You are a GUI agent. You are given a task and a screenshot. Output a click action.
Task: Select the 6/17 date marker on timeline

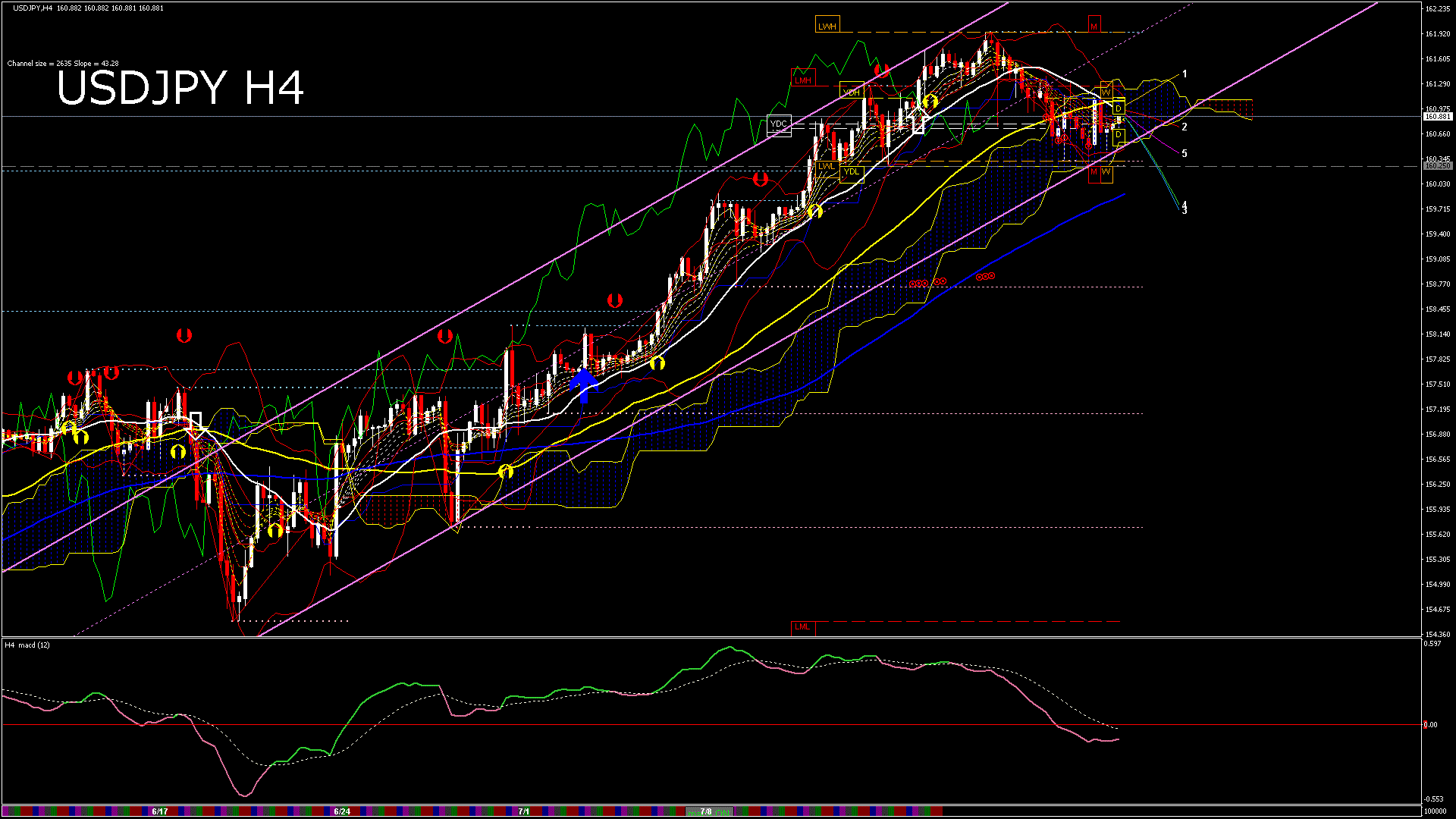coord(159,811)
